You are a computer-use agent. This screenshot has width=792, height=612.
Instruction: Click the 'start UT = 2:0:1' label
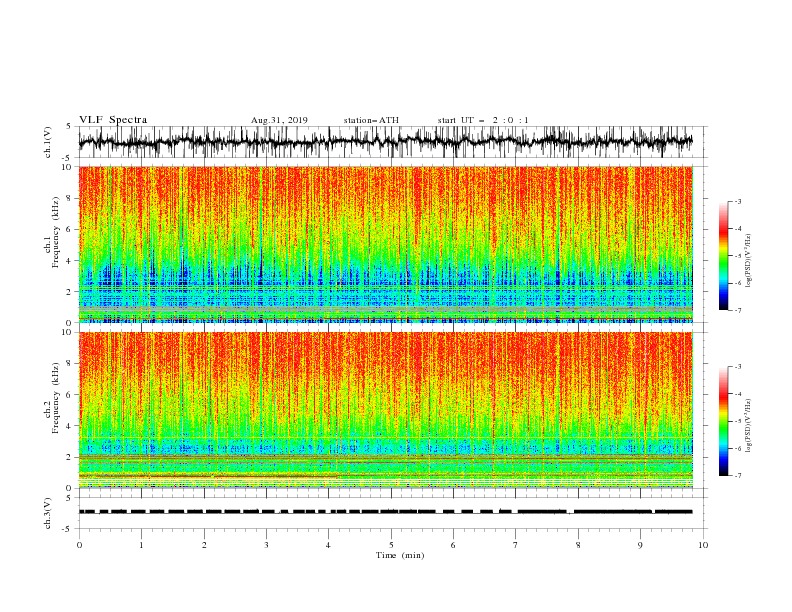(x=483, y=120)
